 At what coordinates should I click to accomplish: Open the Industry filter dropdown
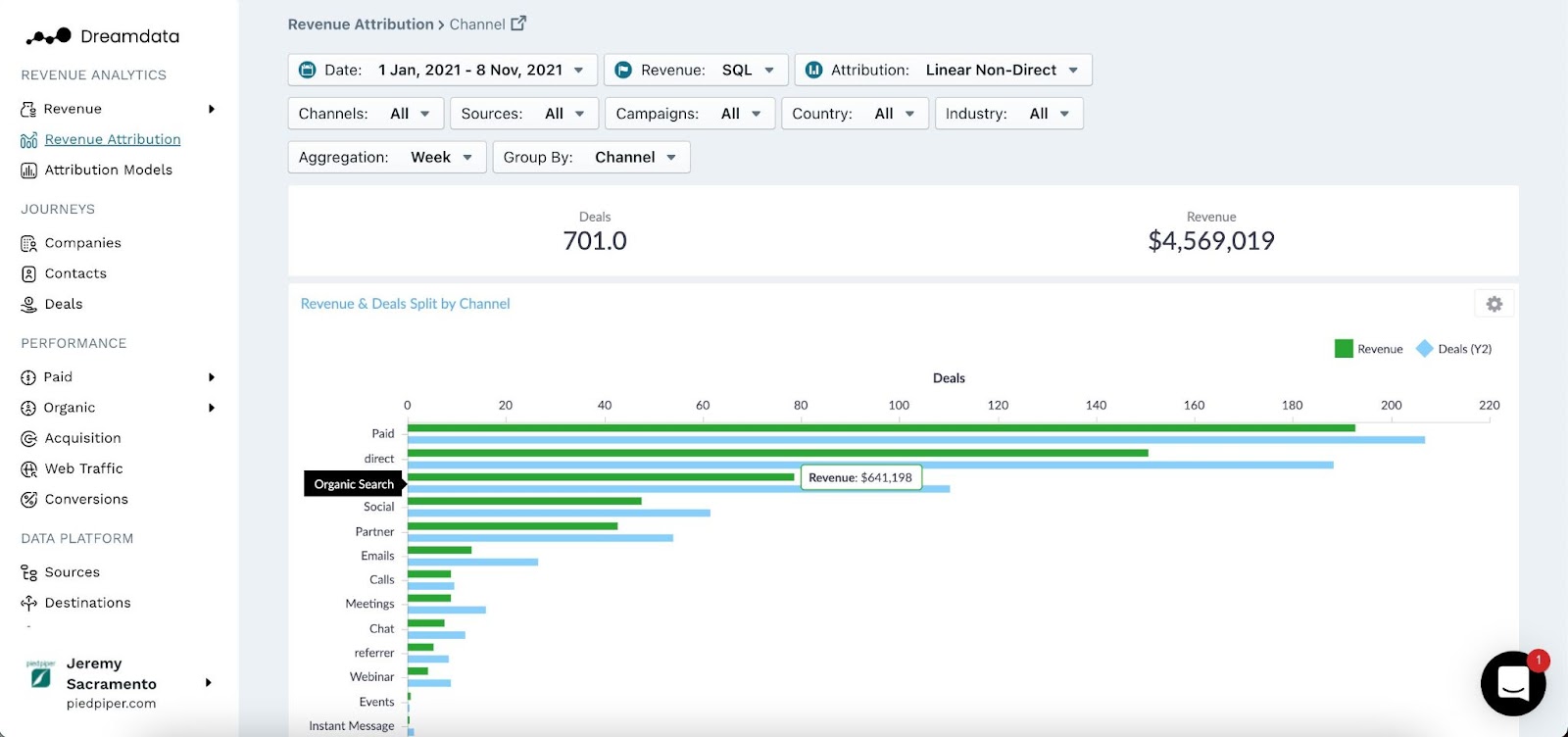1008,114
